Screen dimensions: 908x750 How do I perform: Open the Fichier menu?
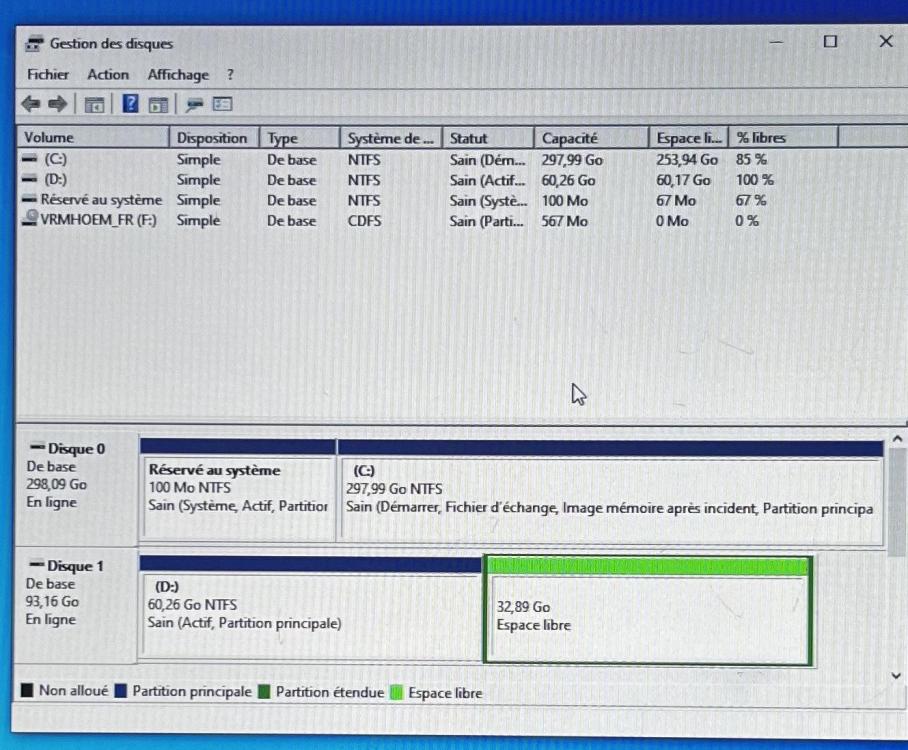point(48,75)
